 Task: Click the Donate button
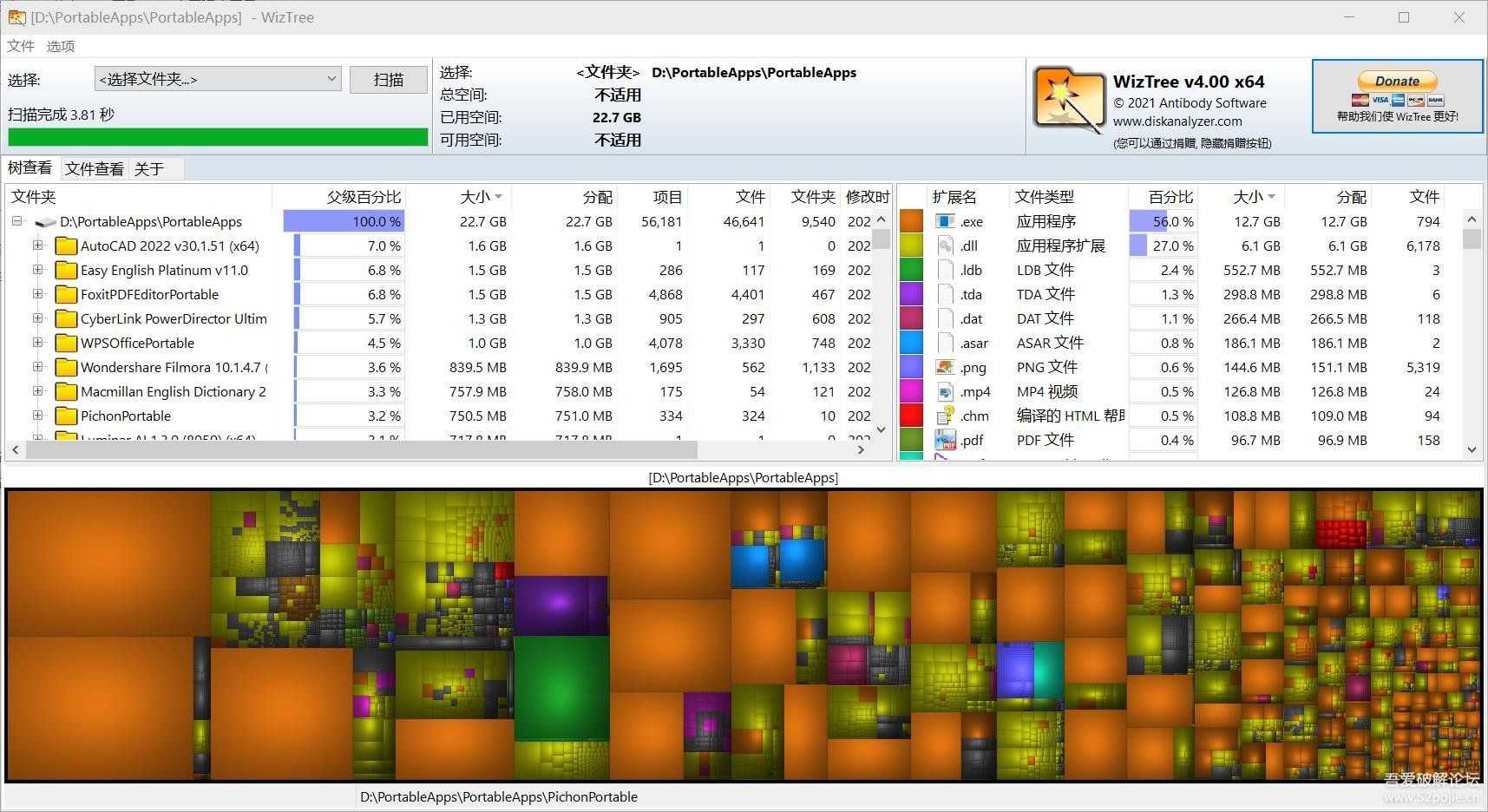coord(1396,81)
